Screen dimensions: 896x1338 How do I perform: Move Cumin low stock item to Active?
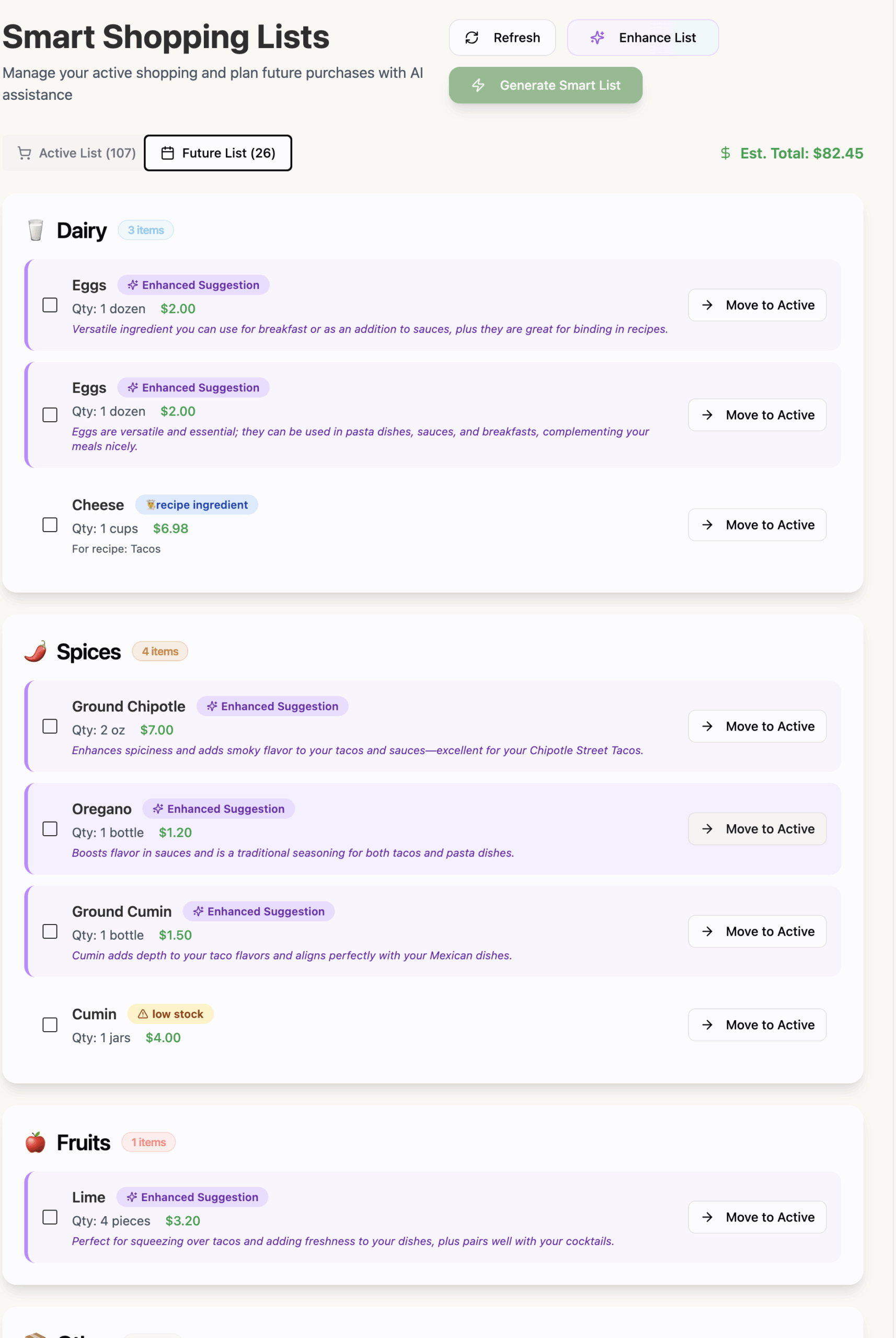coord(756,1024)
